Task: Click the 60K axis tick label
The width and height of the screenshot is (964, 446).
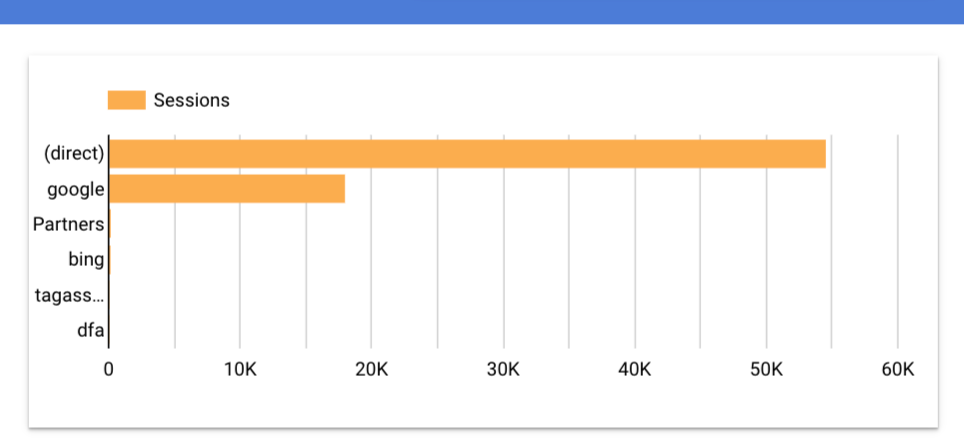Action: pyautogui.click(x=898, y=370)
